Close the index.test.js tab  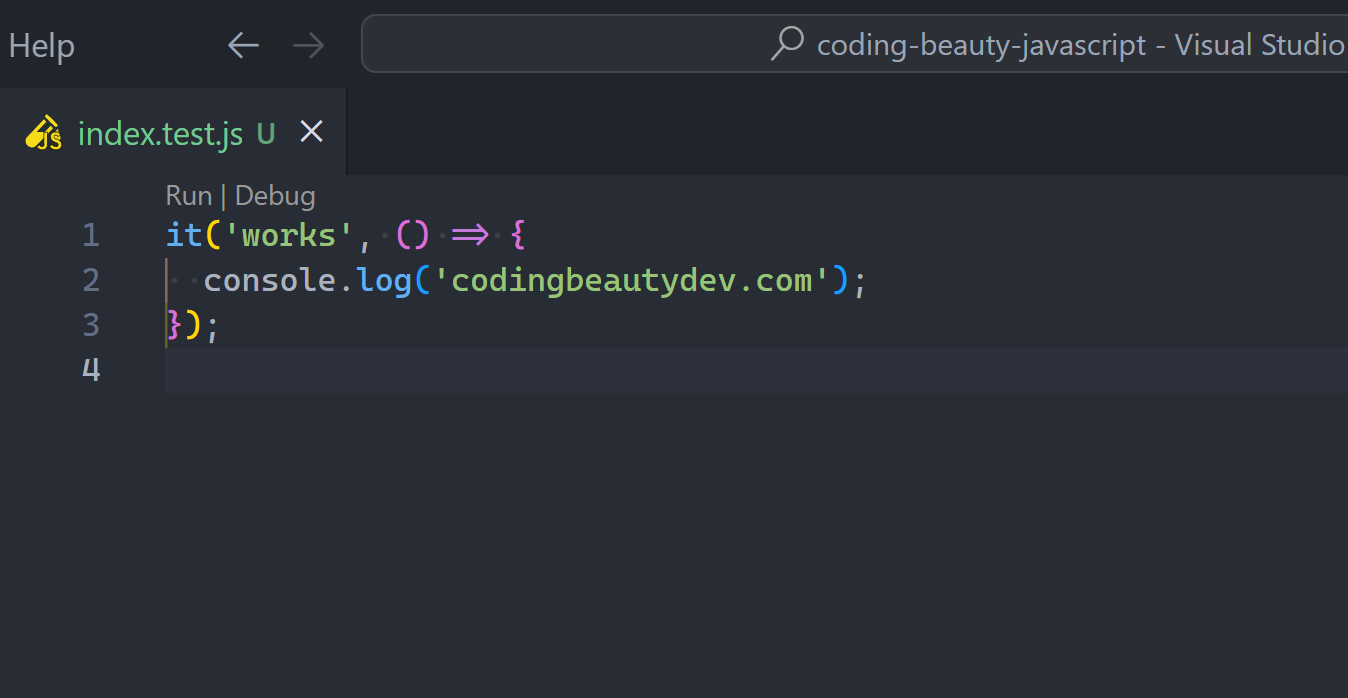312,131
